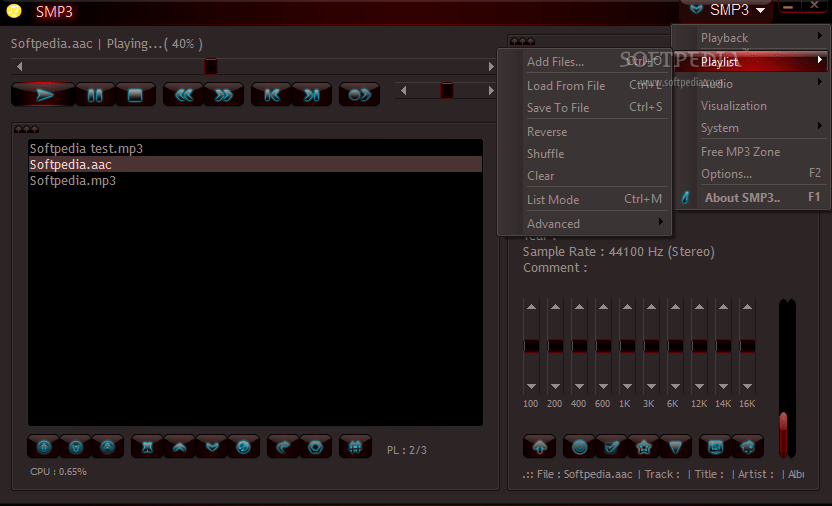Screen dimensions: 832x506
Task: Pause the current track
Action: pyautogui.click(x=95, y=95)
